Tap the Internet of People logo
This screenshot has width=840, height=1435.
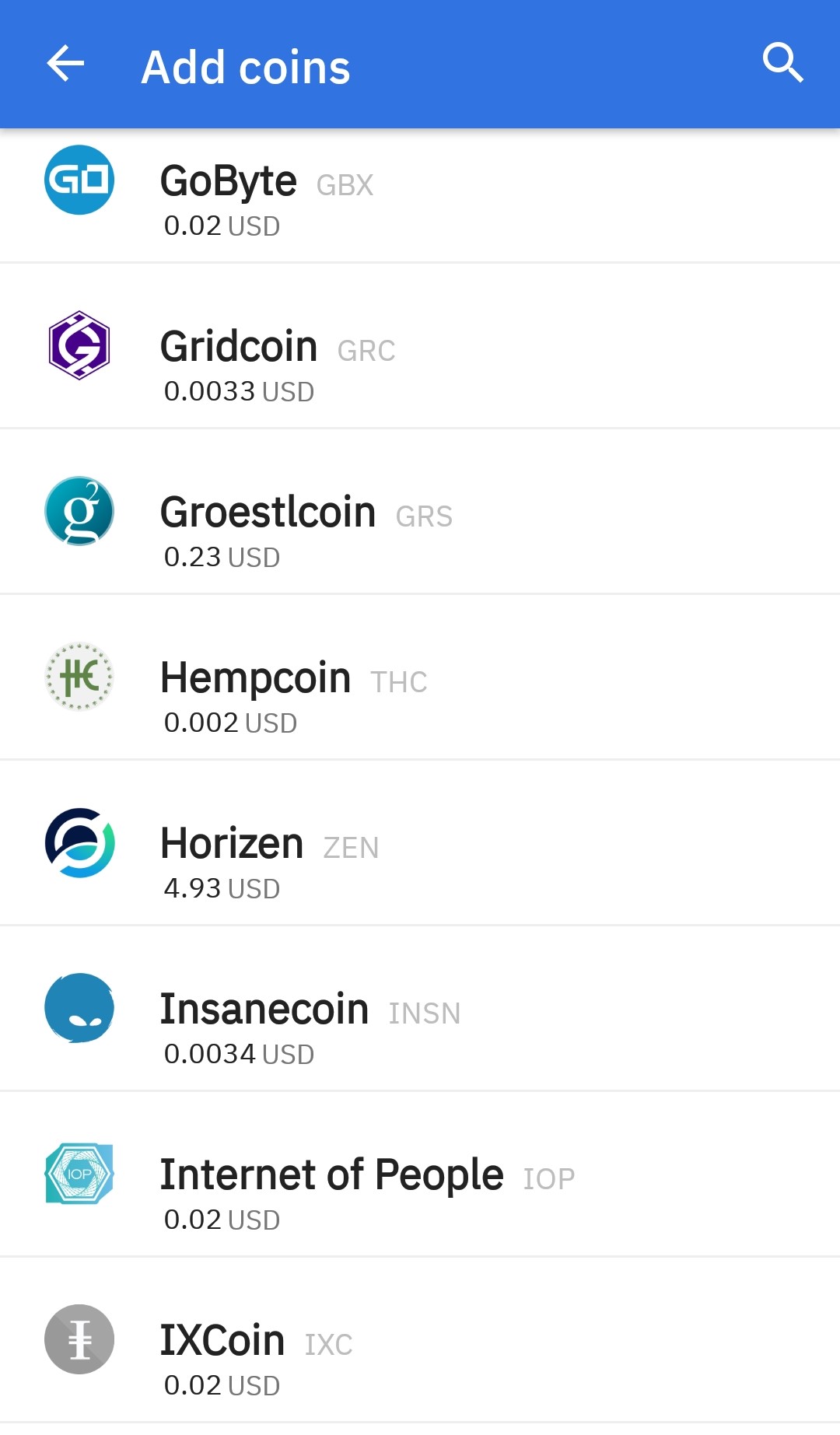coord(79,1174)
